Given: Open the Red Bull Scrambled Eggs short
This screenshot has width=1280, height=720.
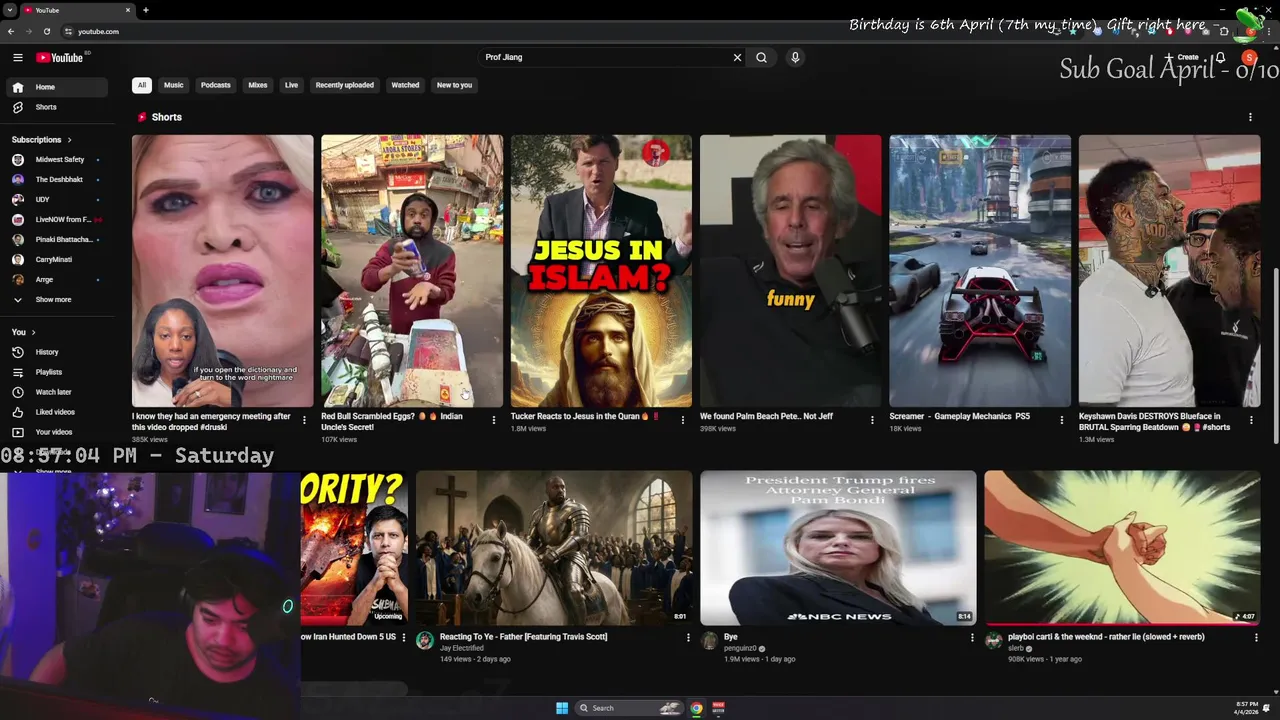Looking at the screenshot, I should point(412,271).
